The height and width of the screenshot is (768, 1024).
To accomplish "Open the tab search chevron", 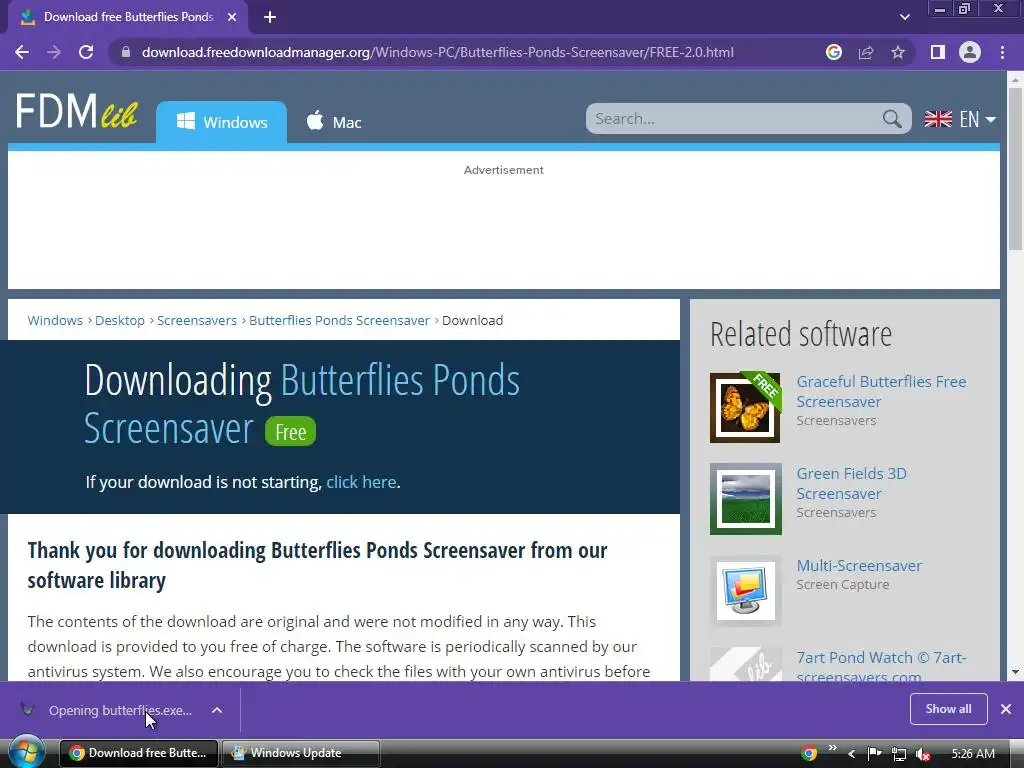I will click(904, 17).
